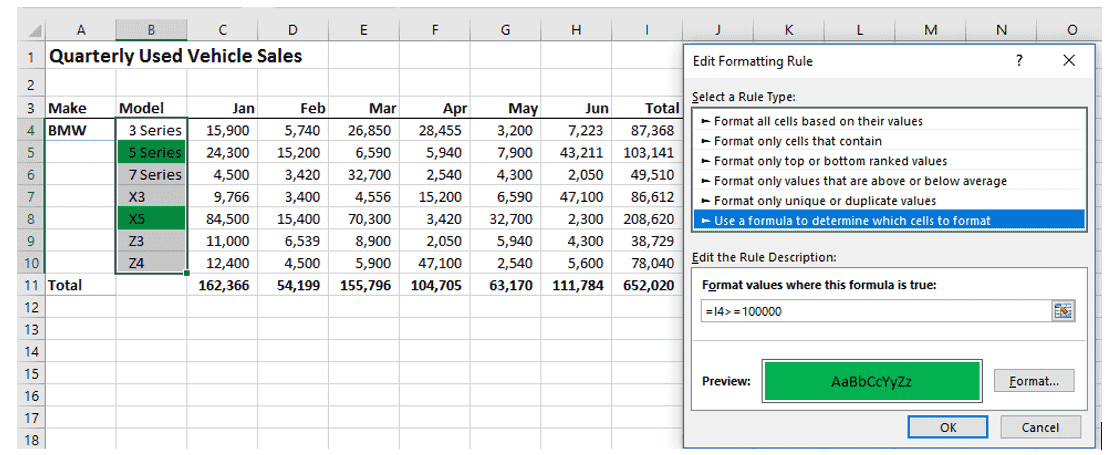
Task: Click the 87,368 total cell
Action: 646,130
